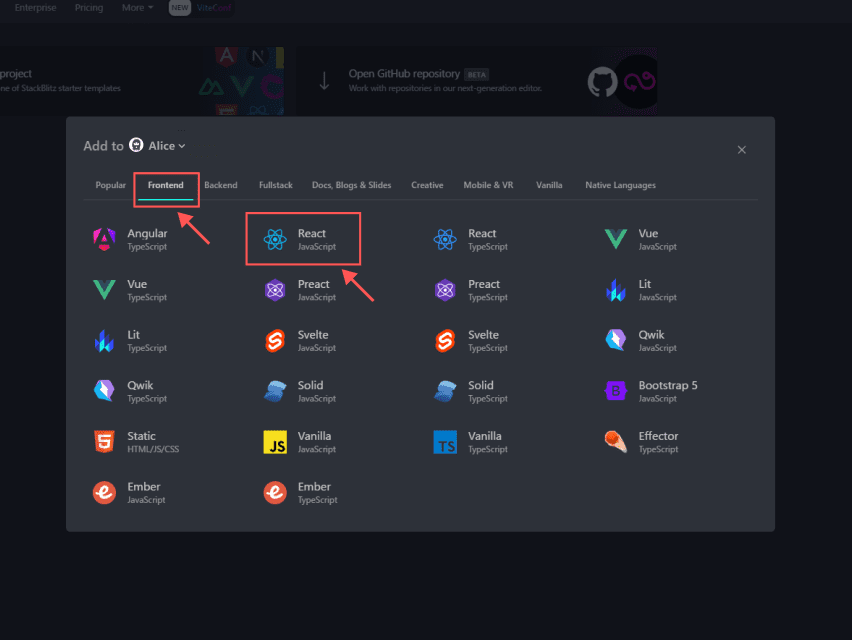This screenshot has height=640, width=852.
Task: Go to the Mobile & VR tab
Action: tap(488, 185)
